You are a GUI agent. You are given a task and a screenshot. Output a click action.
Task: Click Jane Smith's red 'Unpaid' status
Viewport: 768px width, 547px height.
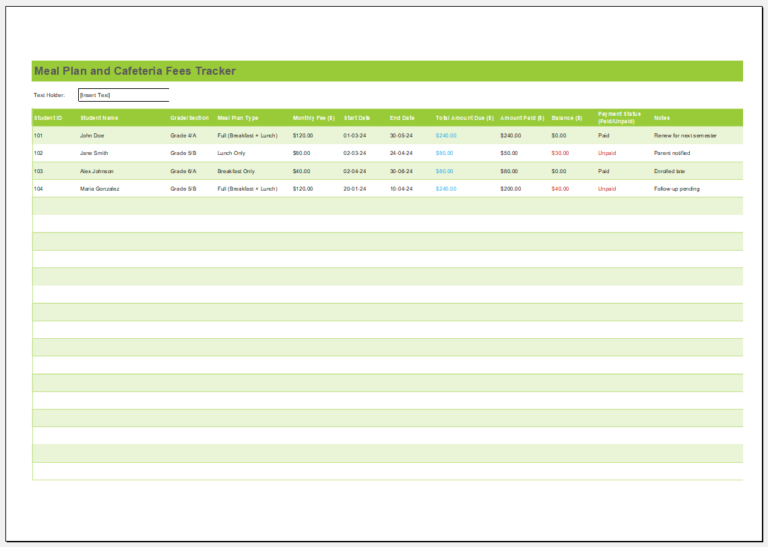[607, 153]
